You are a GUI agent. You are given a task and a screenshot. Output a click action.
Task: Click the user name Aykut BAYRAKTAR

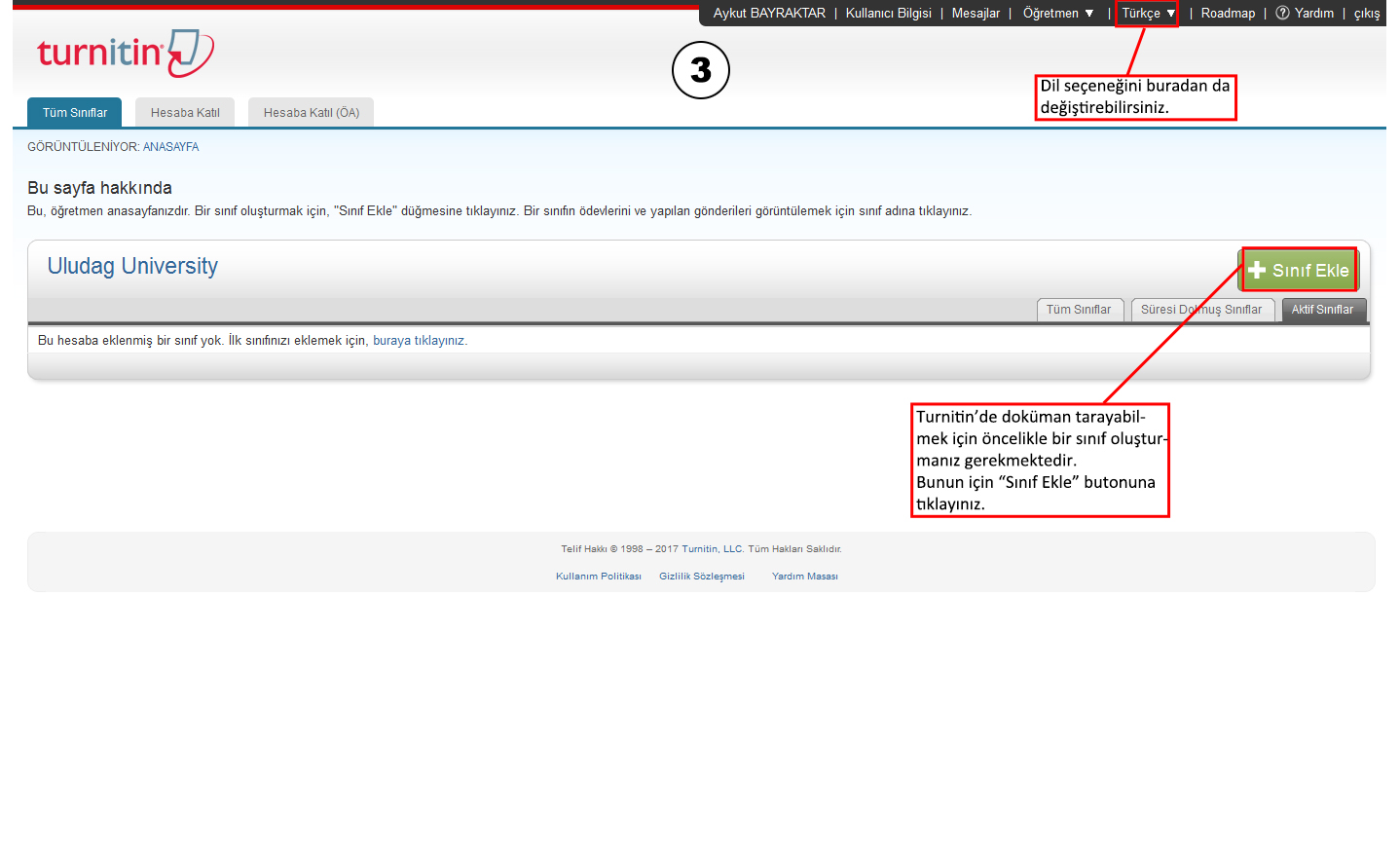coord(769,13)
